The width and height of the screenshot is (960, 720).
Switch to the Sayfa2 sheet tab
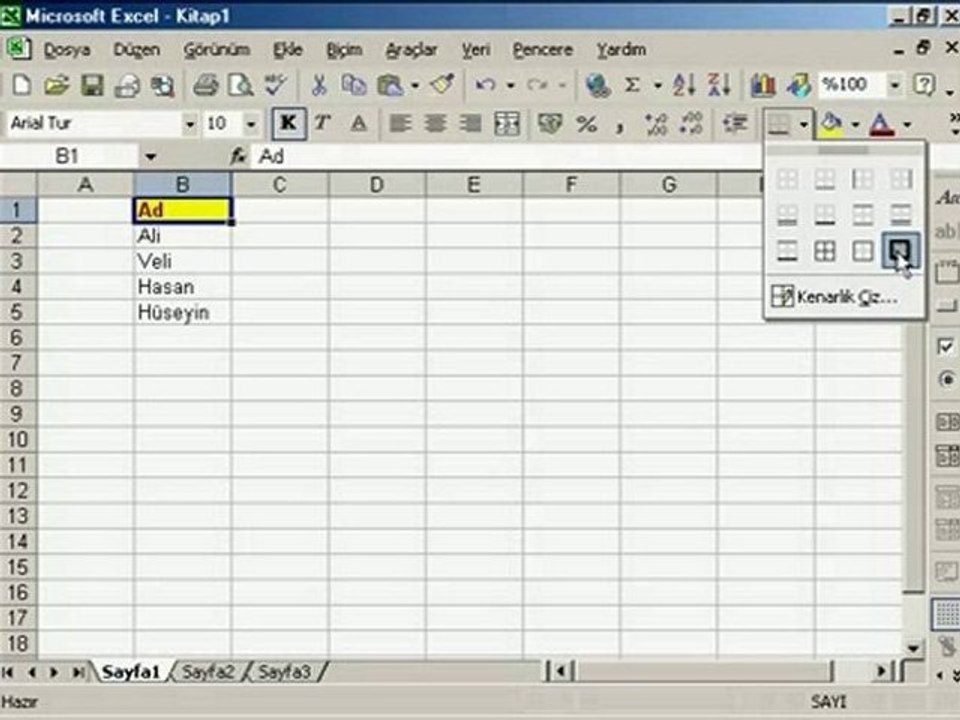tap(208, 672)
